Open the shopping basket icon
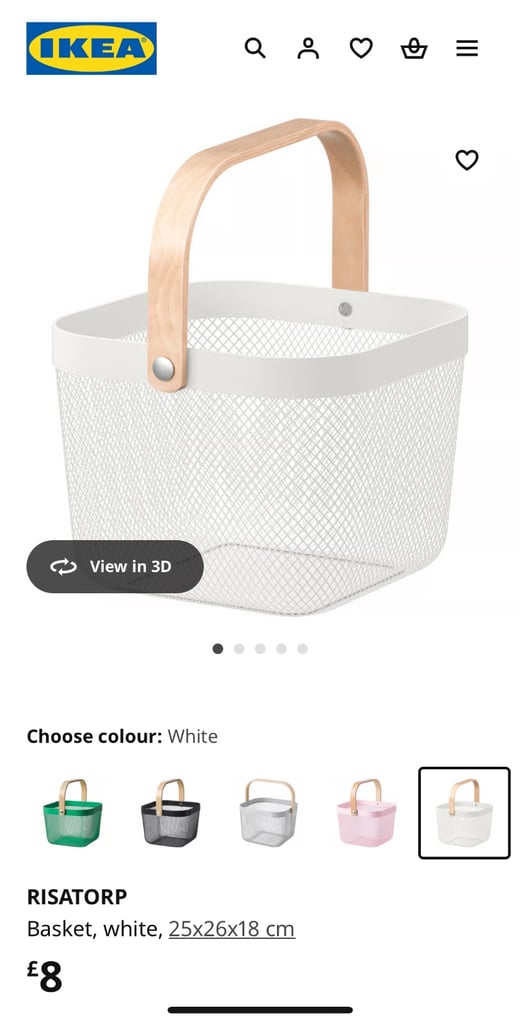The width and height of the screenshot is (520, 1024). pyautogui.click(x=414, y=48)
